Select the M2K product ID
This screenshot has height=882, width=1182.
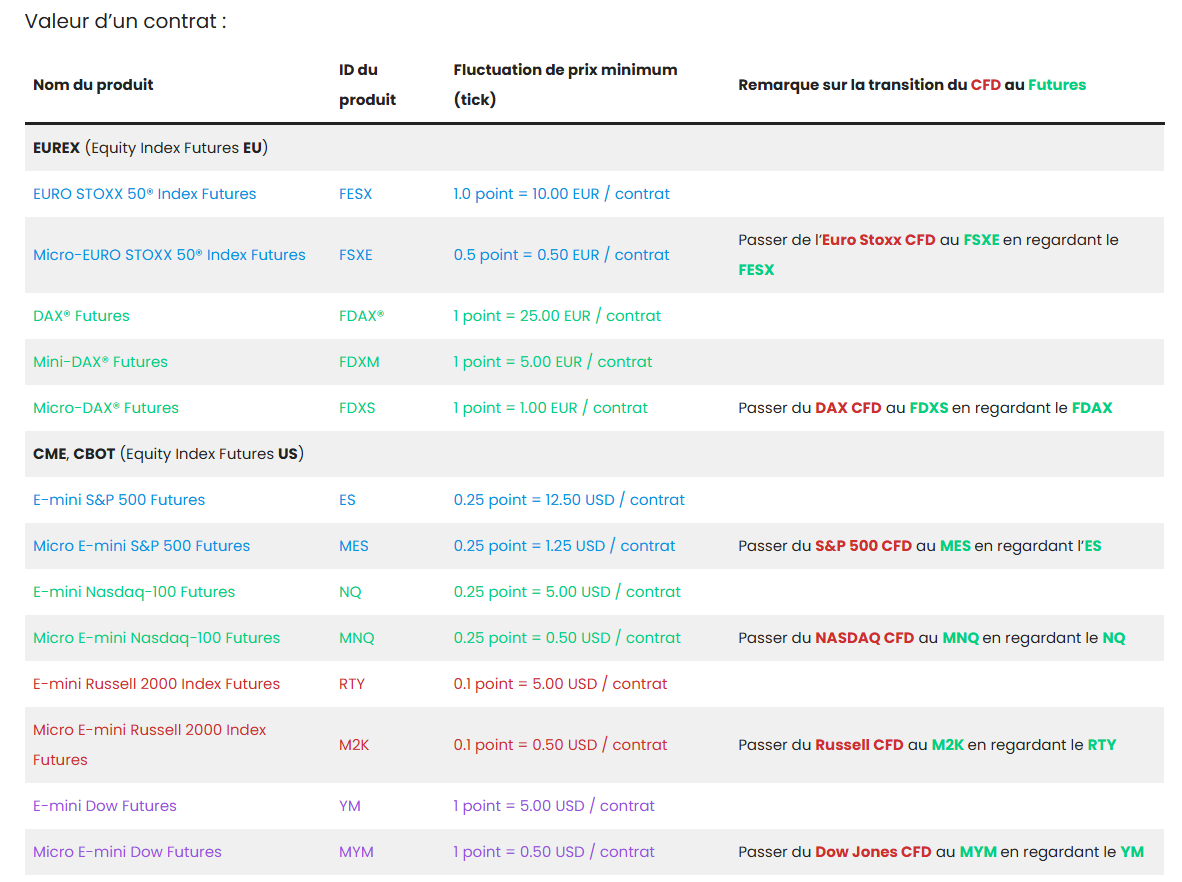pyautogui.click(x=354, y=745)
